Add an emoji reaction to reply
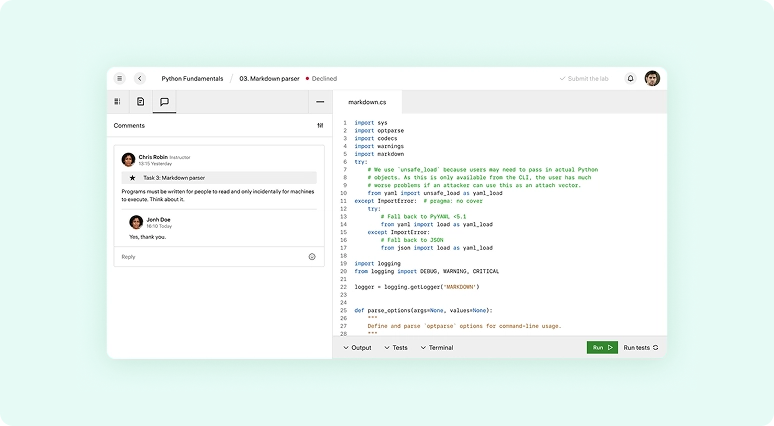The width and height of the screenshot is (774, 426). coord(312,257)
